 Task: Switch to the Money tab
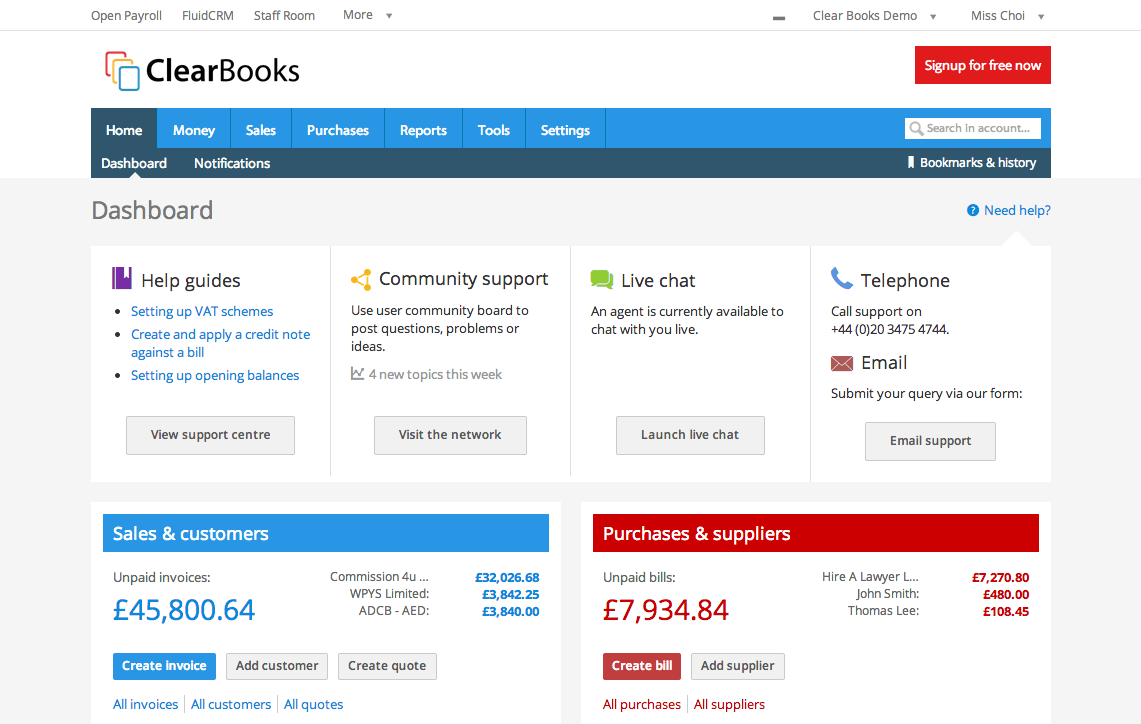194,130
